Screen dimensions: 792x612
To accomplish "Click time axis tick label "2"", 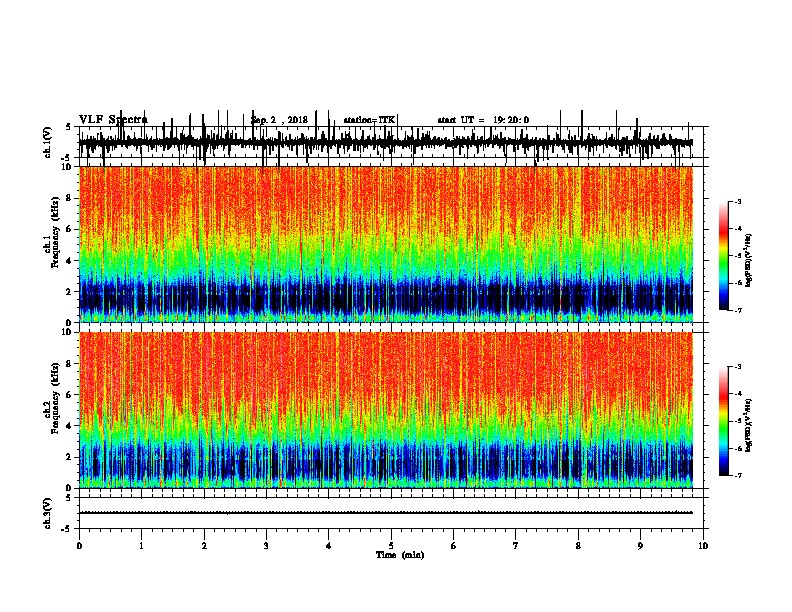I will point(204,546).
